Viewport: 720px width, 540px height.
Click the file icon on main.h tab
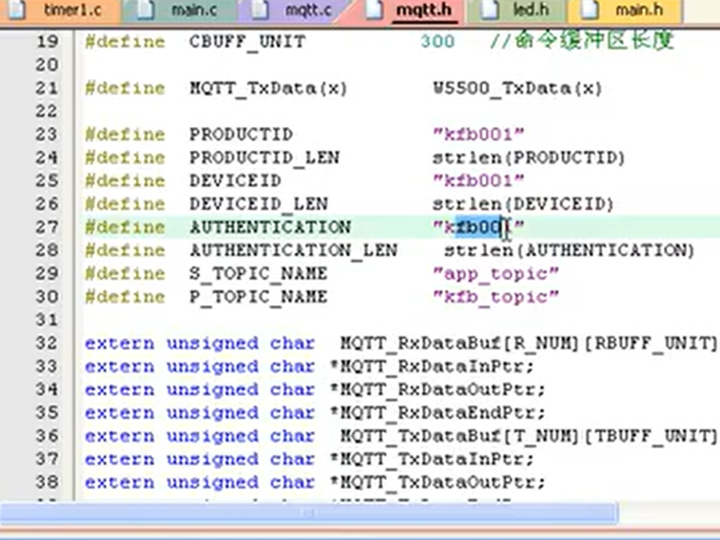592,11
